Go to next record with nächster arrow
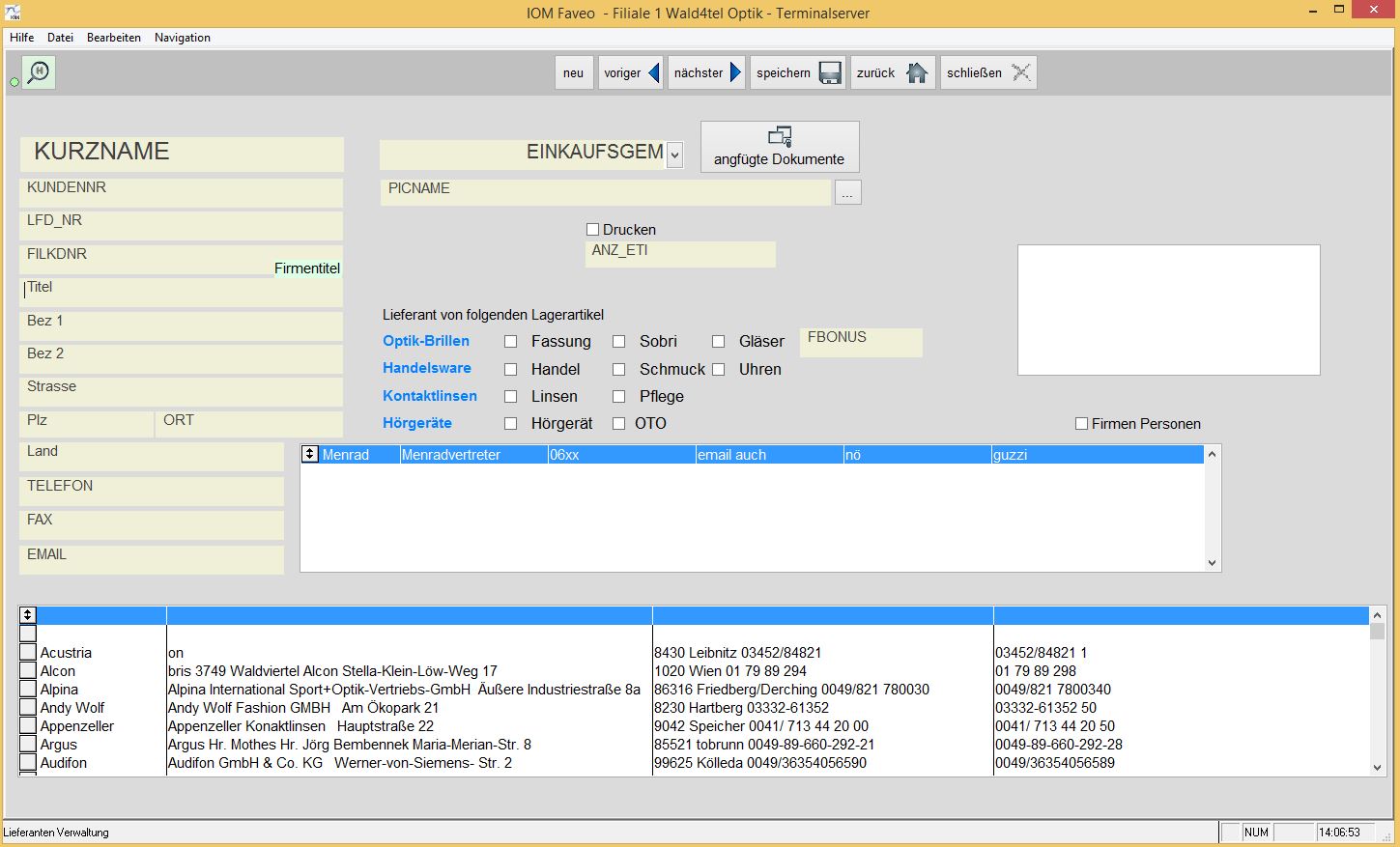The height and width of the screenshot is (847, 1400). coord(735,73)
